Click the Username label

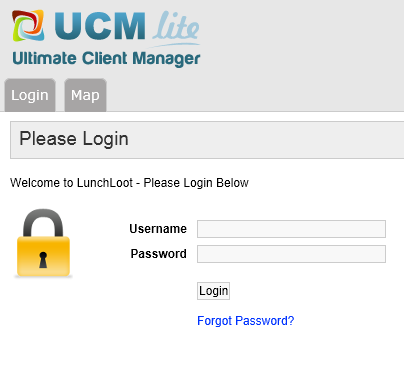(x=158, y=229)
